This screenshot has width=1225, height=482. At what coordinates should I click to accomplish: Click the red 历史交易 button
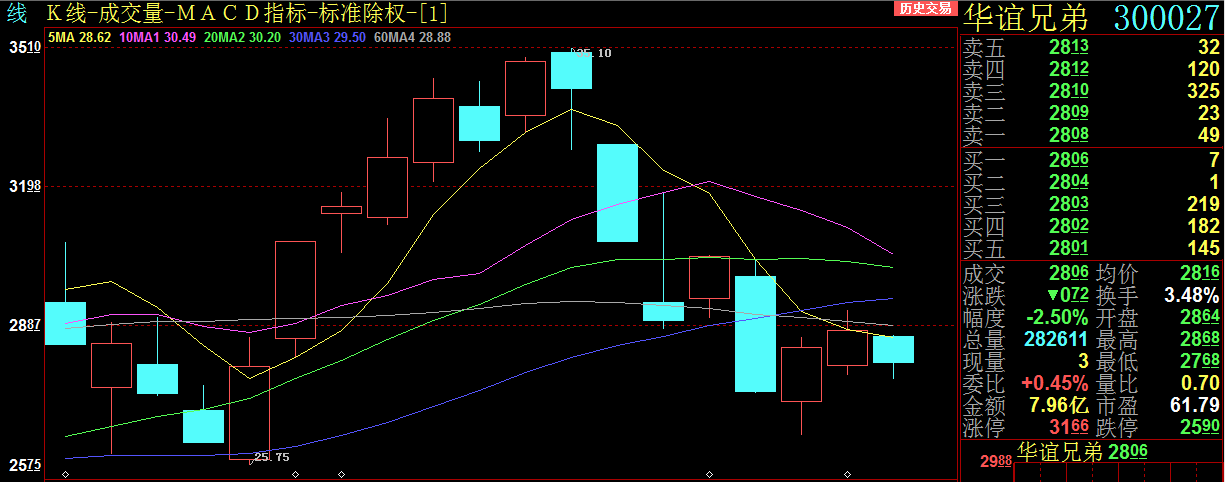[x=925, y=9]
